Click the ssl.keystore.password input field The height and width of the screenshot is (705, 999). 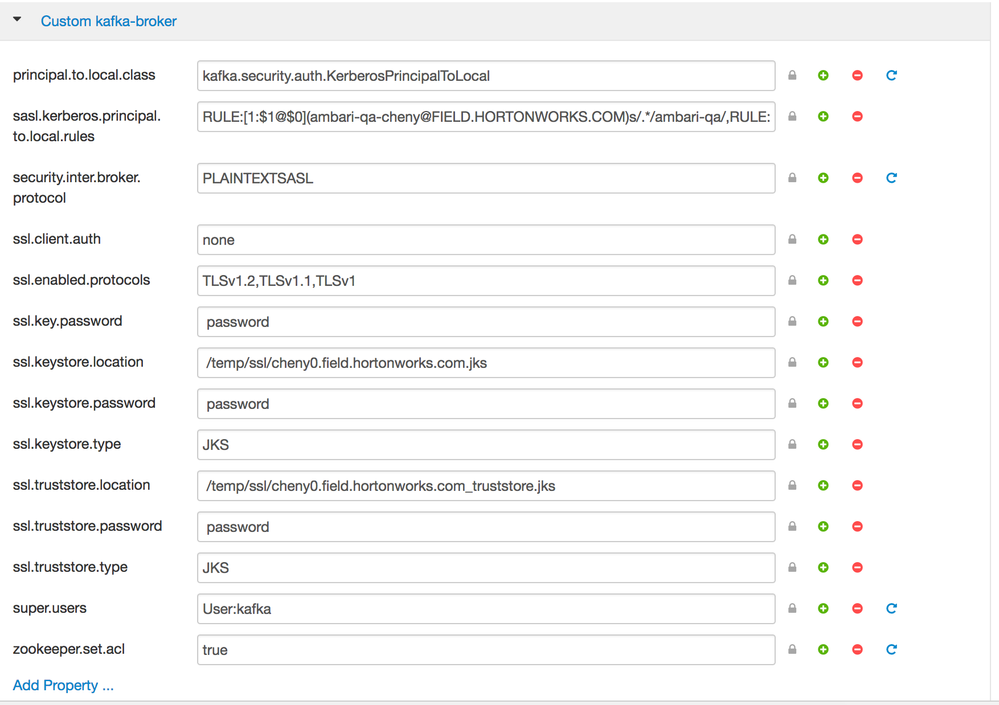pos(486,404)
